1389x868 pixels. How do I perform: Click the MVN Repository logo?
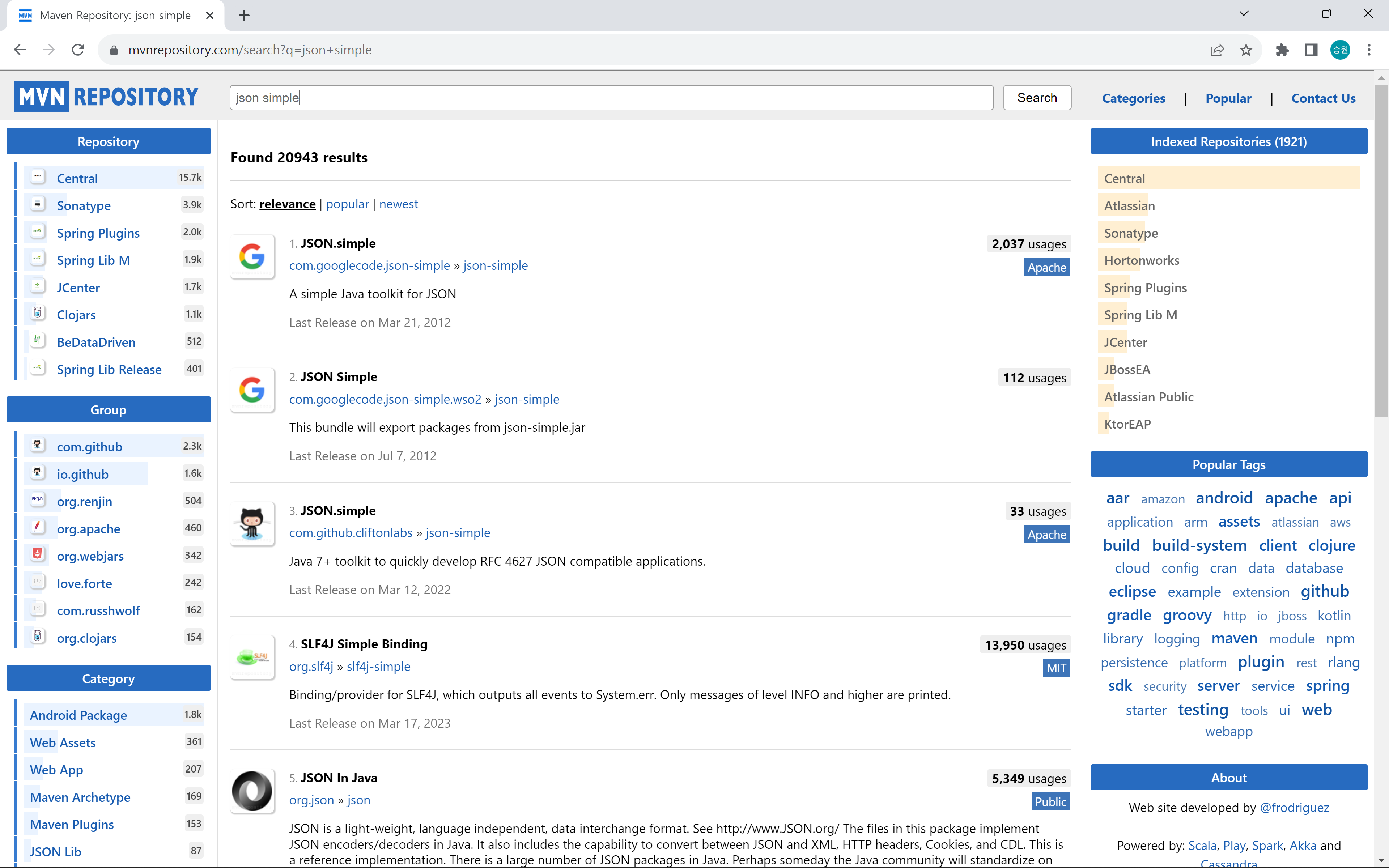pyautogui.click(x=106, y=97)
